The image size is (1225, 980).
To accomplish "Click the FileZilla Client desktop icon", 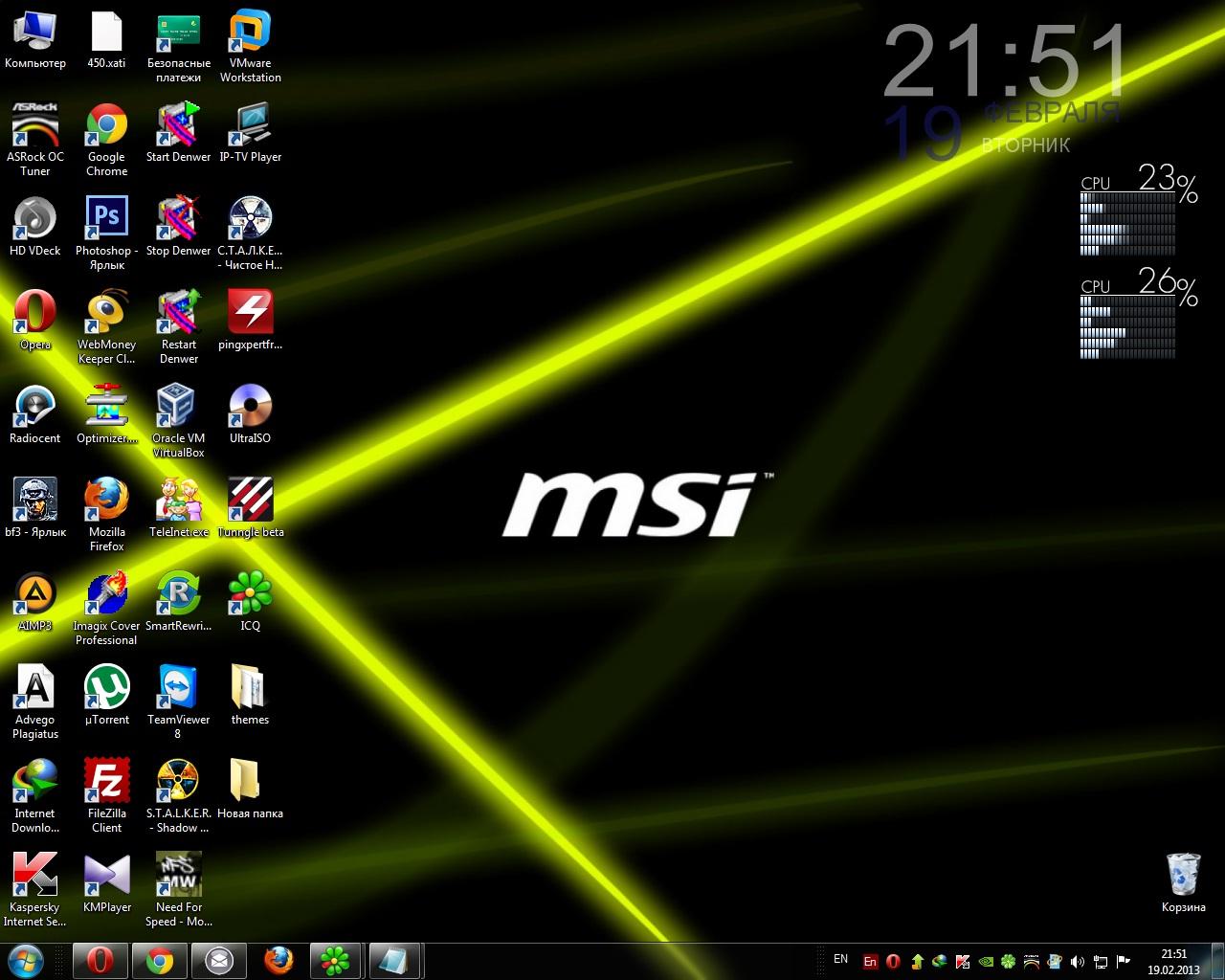I will pos(106,782).
